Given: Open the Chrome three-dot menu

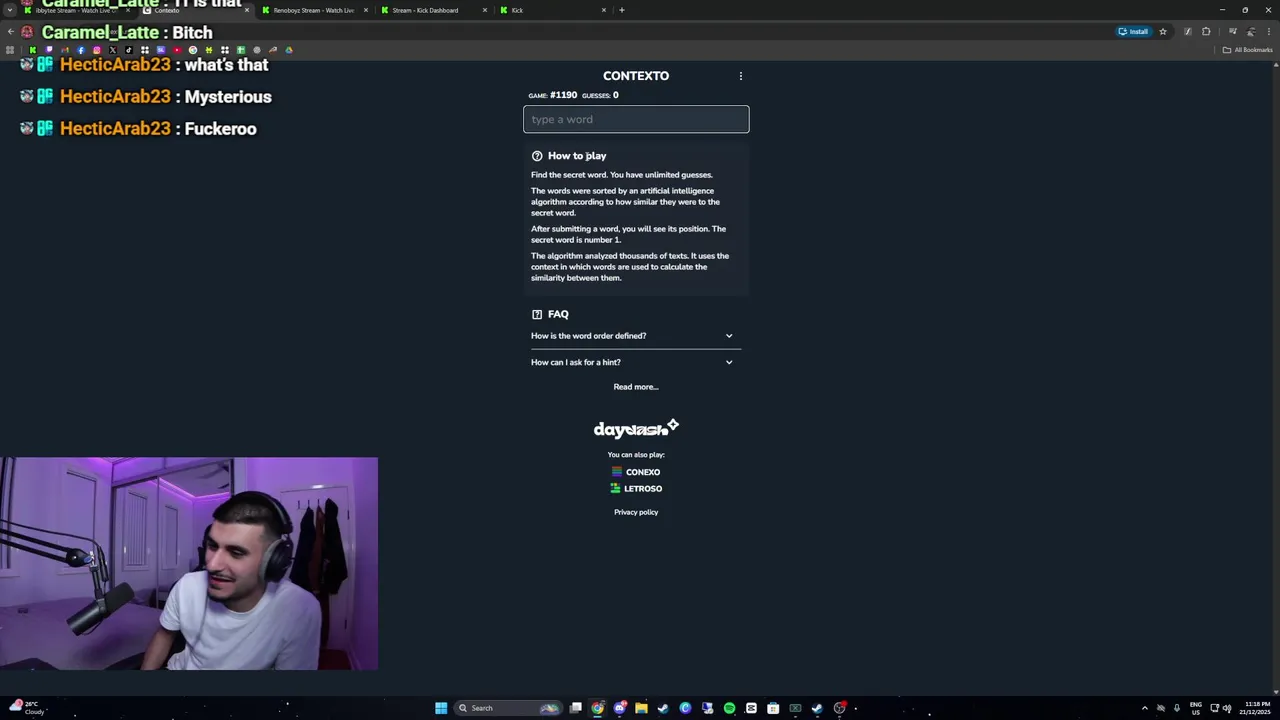Looking at the screenshot, I should coord(1269,32).
